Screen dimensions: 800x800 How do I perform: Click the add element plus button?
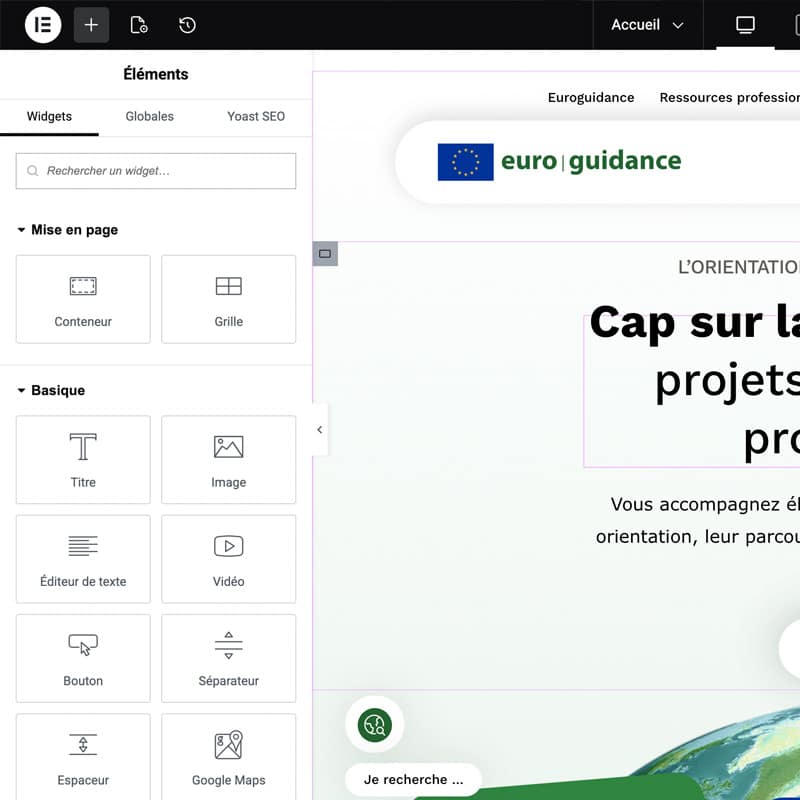tap(91, 24)
